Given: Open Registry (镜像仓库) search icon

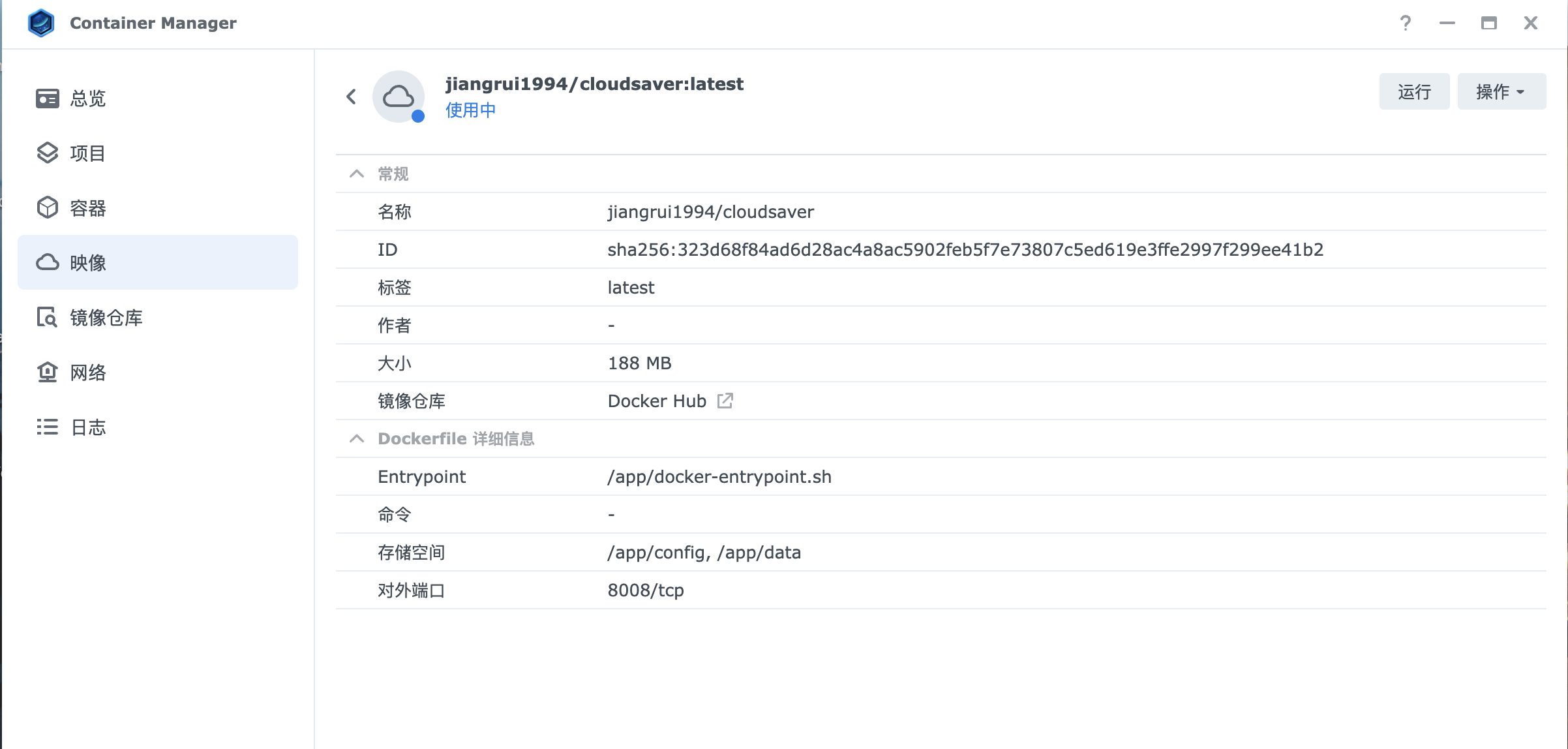Looking at the screenshot, I should click(x=47, y=318).
